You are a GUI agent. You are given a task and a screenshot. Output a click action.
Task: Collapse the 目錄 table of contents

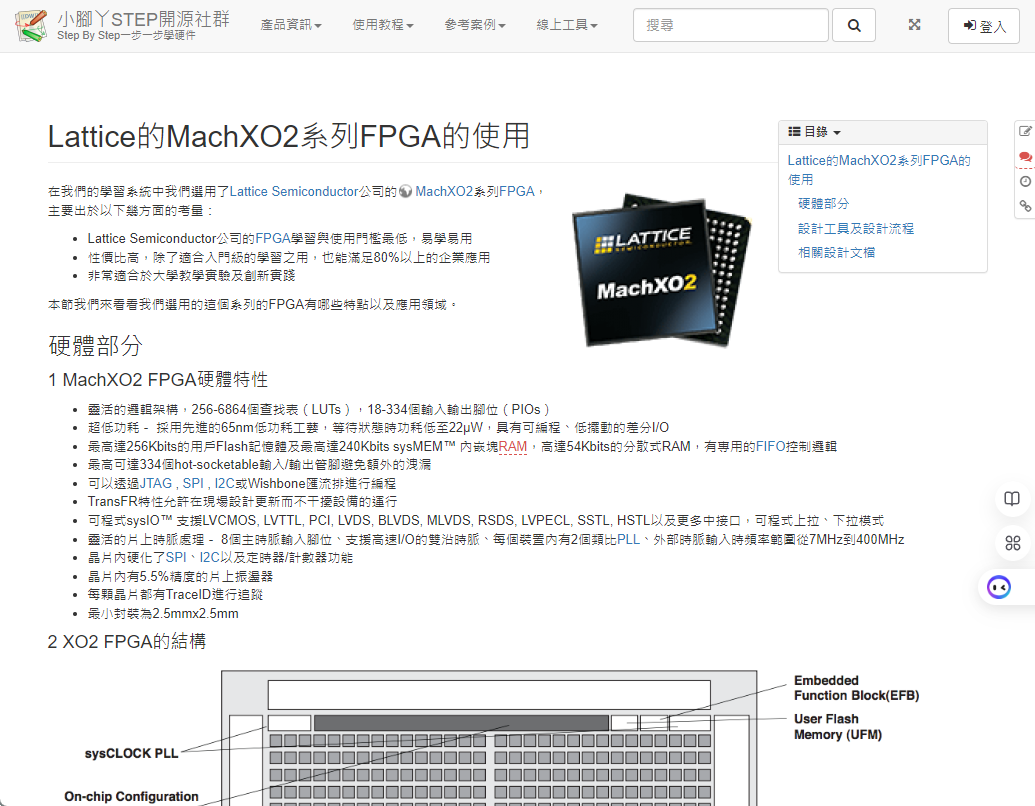point(815,132)
